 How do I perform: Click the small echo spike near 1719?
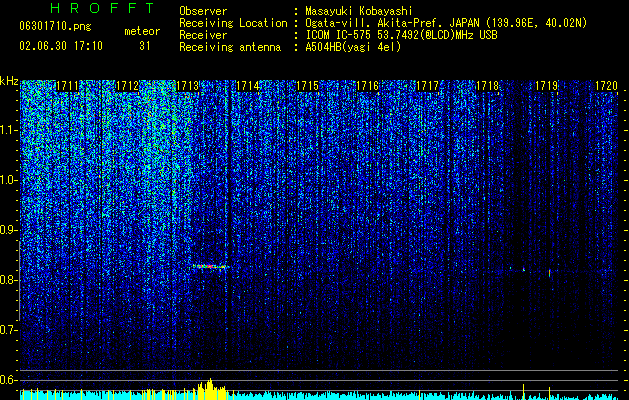pyautogui.click(x=550, y=273)
